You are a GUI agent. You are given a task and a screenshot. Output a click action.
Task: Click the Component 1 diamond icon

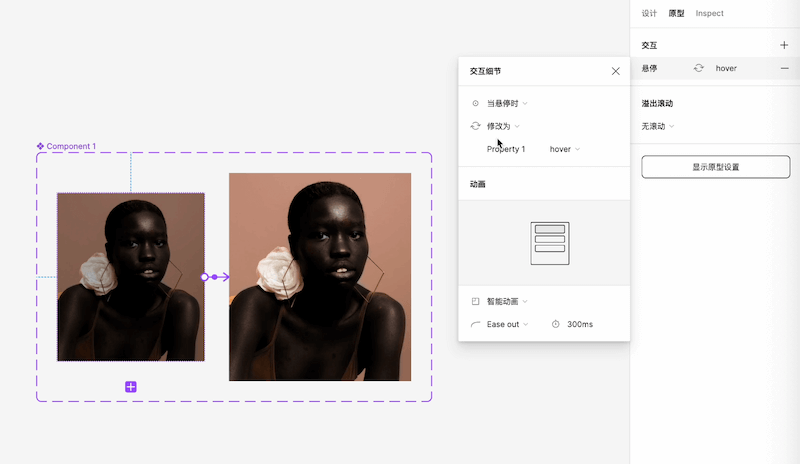tap(40, 146)
